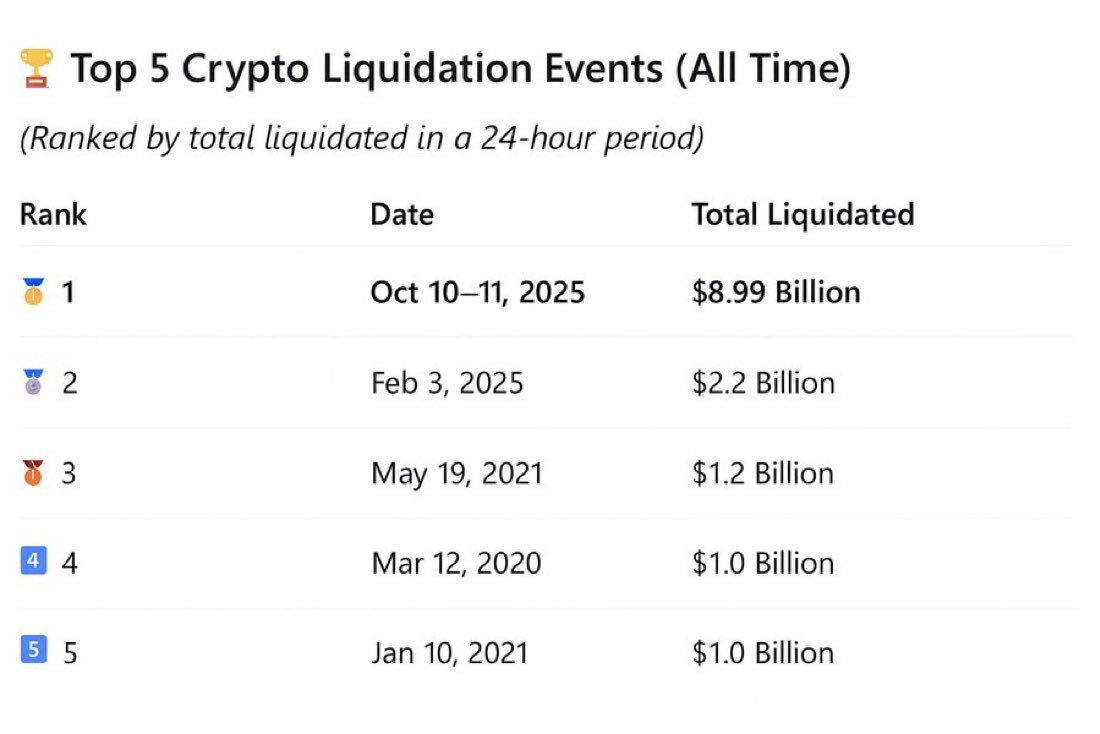Select the May 19, 2021 date cell

pyautogui.click(x=457, y=474)
